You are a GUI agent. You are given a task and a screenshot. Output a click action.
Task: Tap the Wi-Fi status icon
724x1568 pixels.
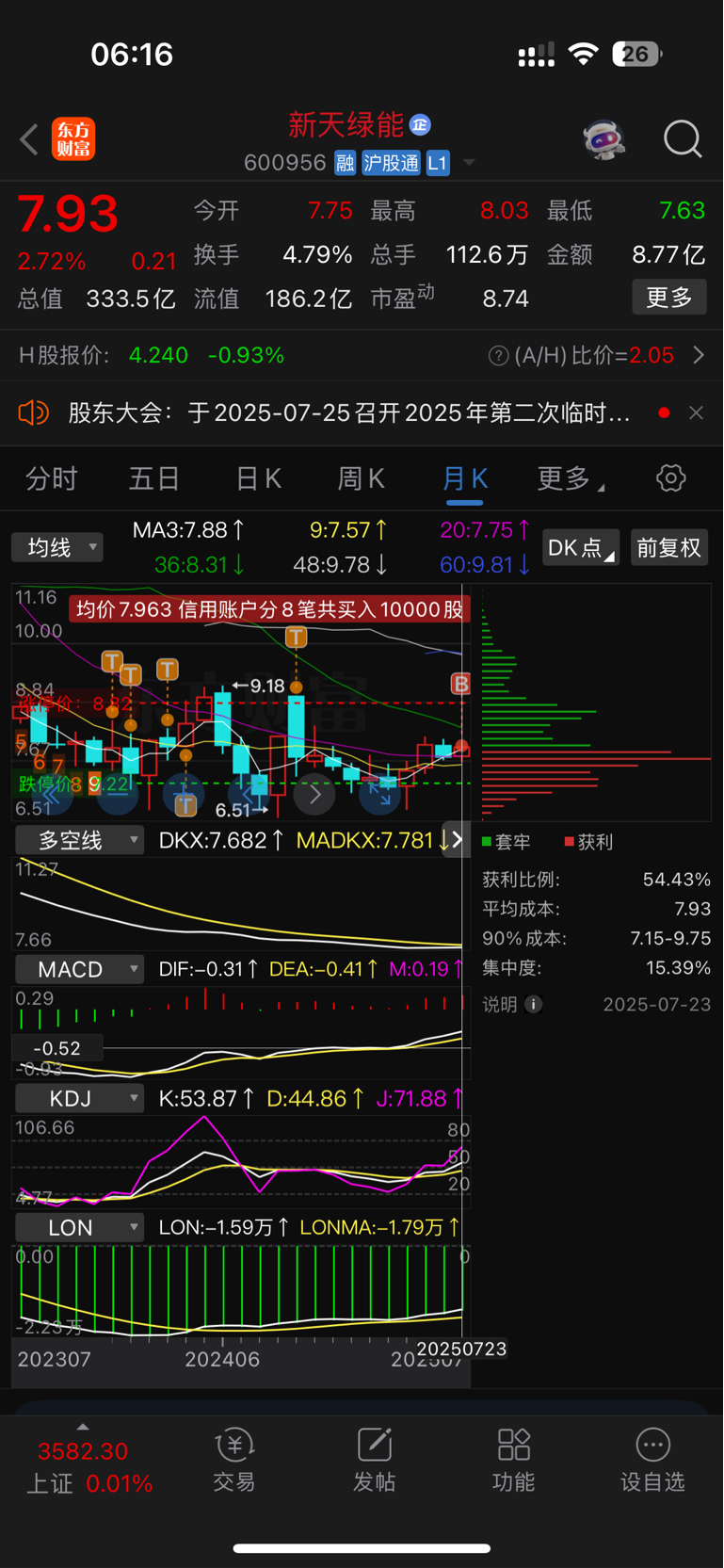[x=584, y=54]
